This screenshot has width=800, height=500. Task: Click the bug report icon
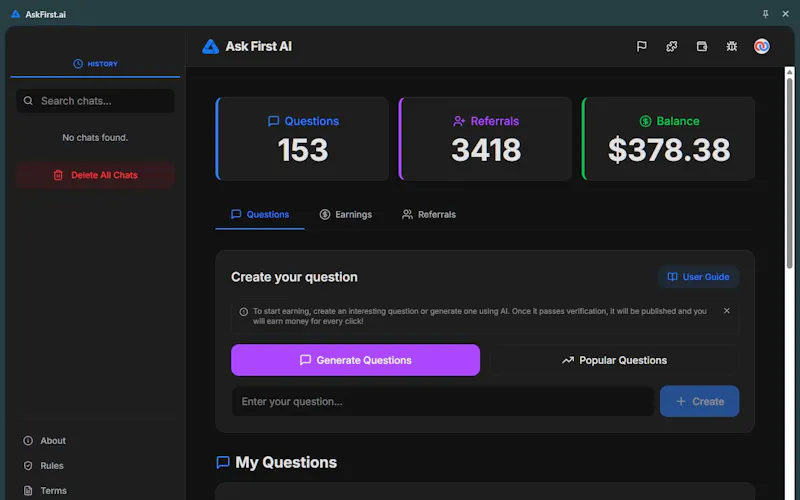732,46
